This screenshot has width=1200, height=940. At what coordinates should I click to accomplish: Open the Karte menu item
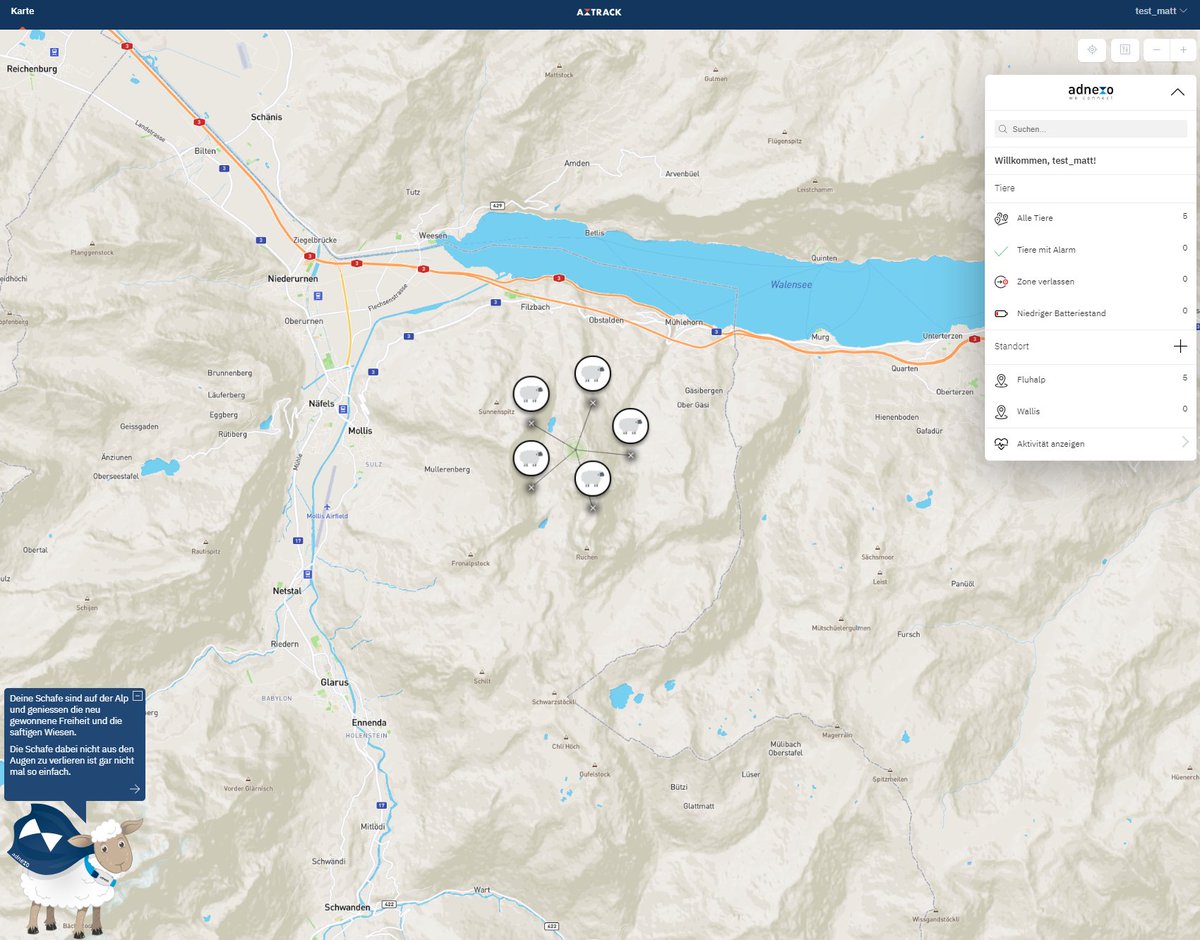(x=22, y=11)
